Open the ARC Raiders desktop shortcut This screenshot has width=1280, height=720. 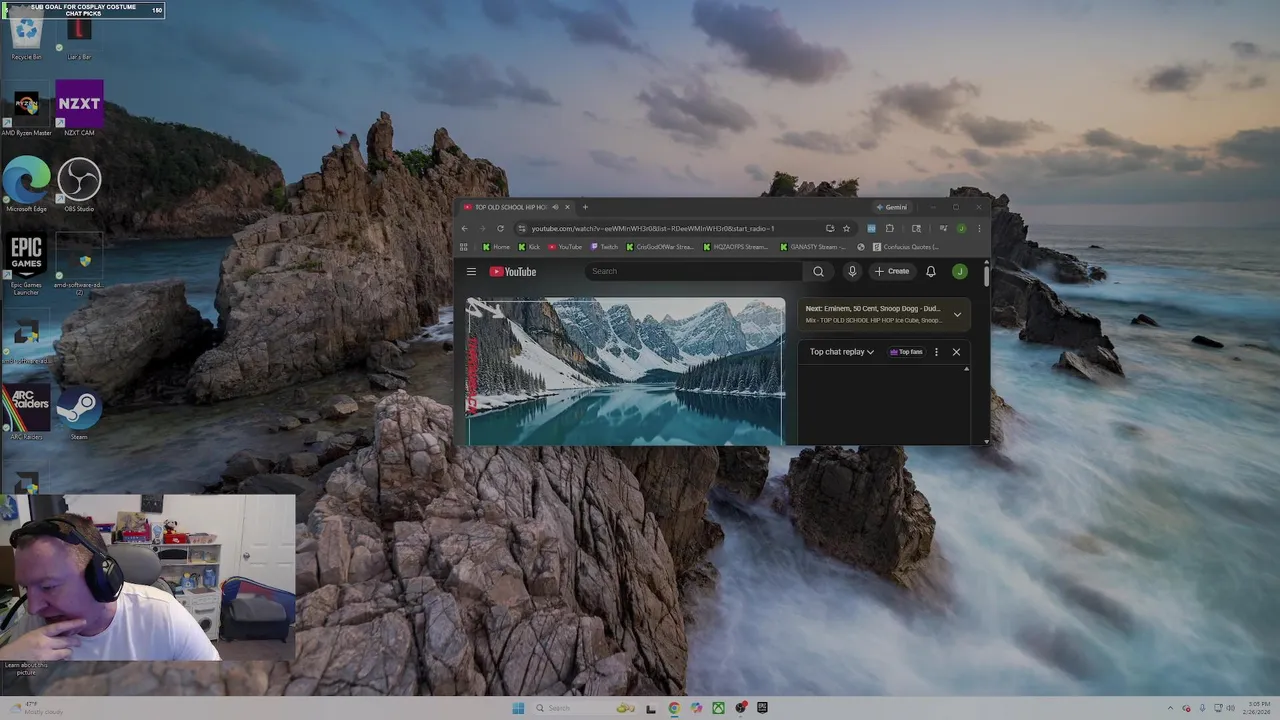(x=26, y=412)
